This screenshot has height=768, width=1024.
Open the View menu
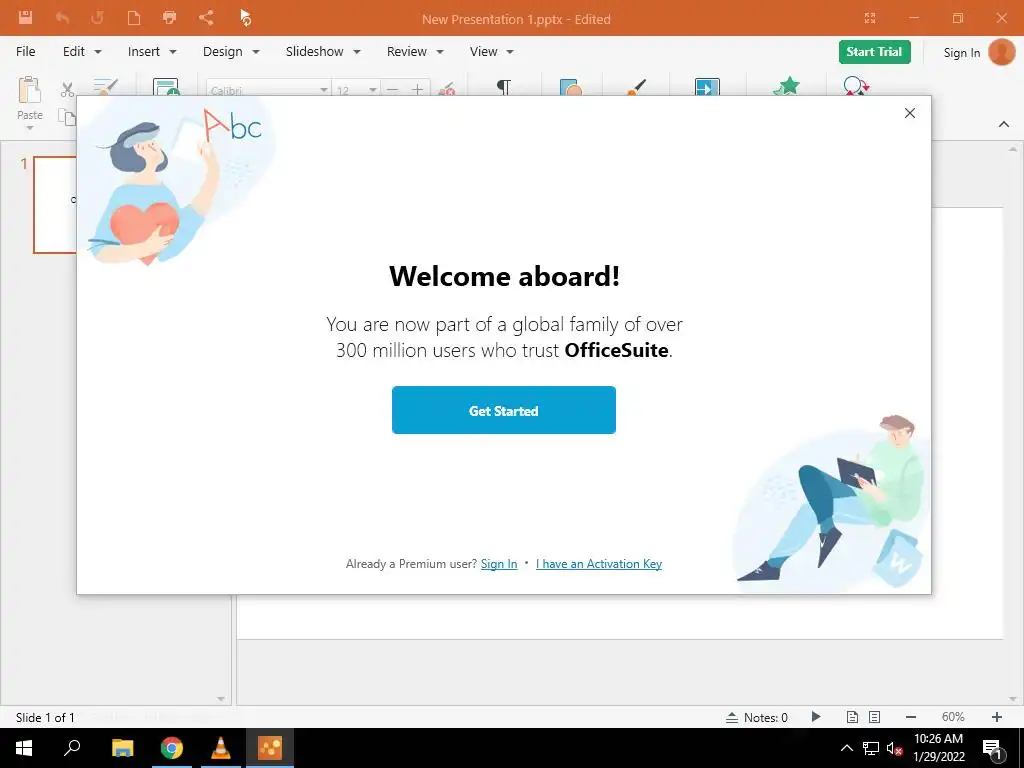[x=492, y=52]
